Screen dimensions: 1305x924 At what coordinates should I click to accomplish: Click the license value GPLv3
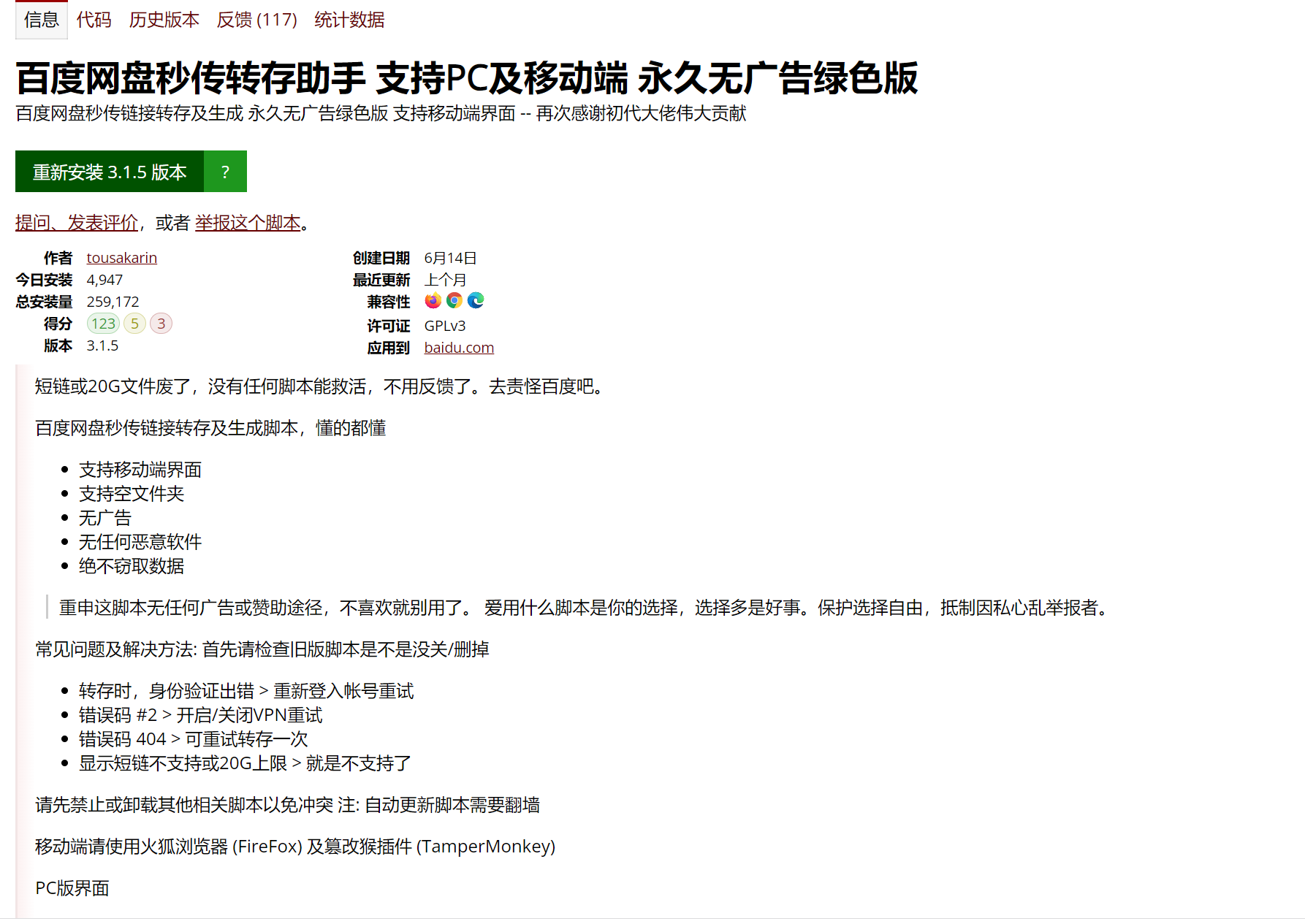pyautogui.click(x=445, y=326)
